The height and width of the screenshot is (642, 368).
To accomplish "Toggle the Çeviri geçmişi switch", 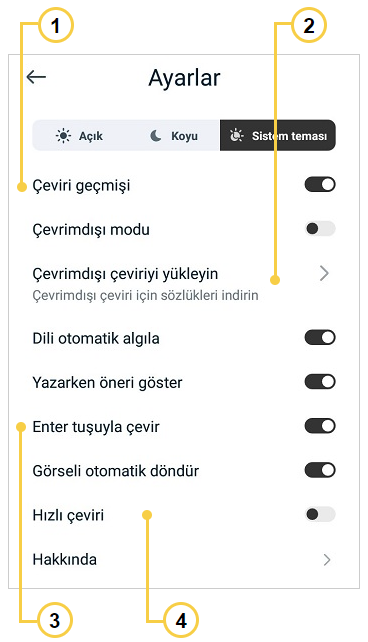I will coord(320,185).
